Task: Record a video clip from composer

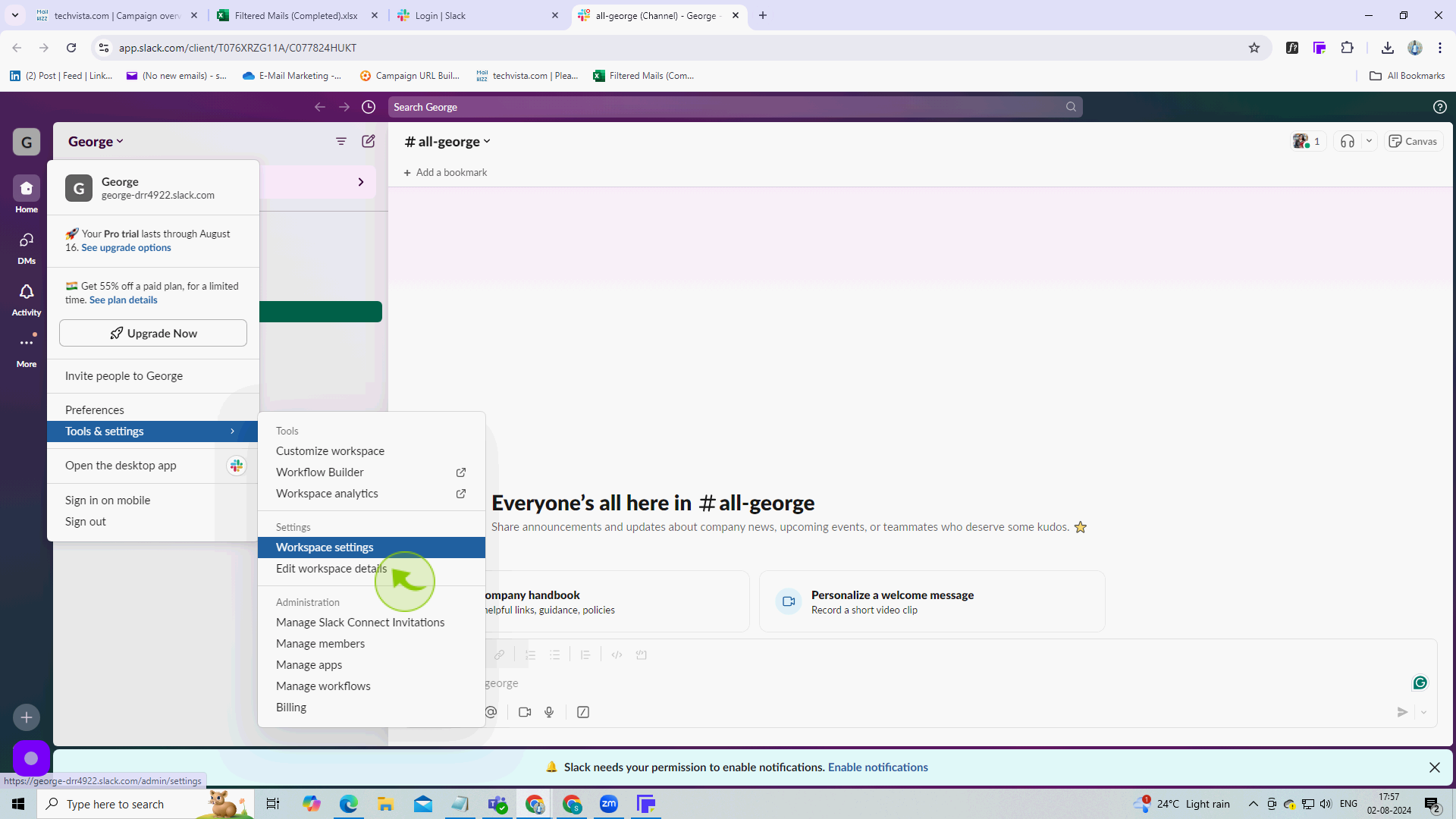Action: click(525, 712)
